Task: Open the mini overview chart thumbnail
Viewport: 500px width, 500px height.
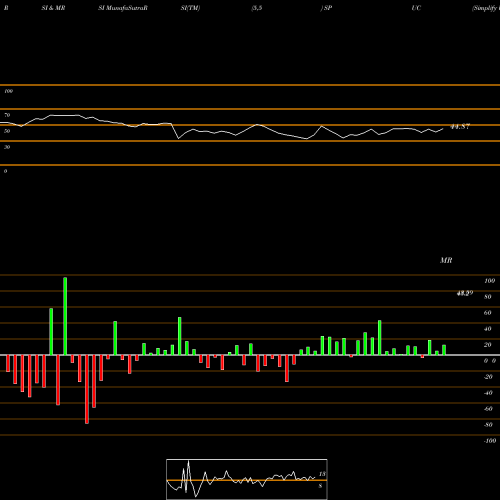Action: pyautogui.click(x=247, y=479)
